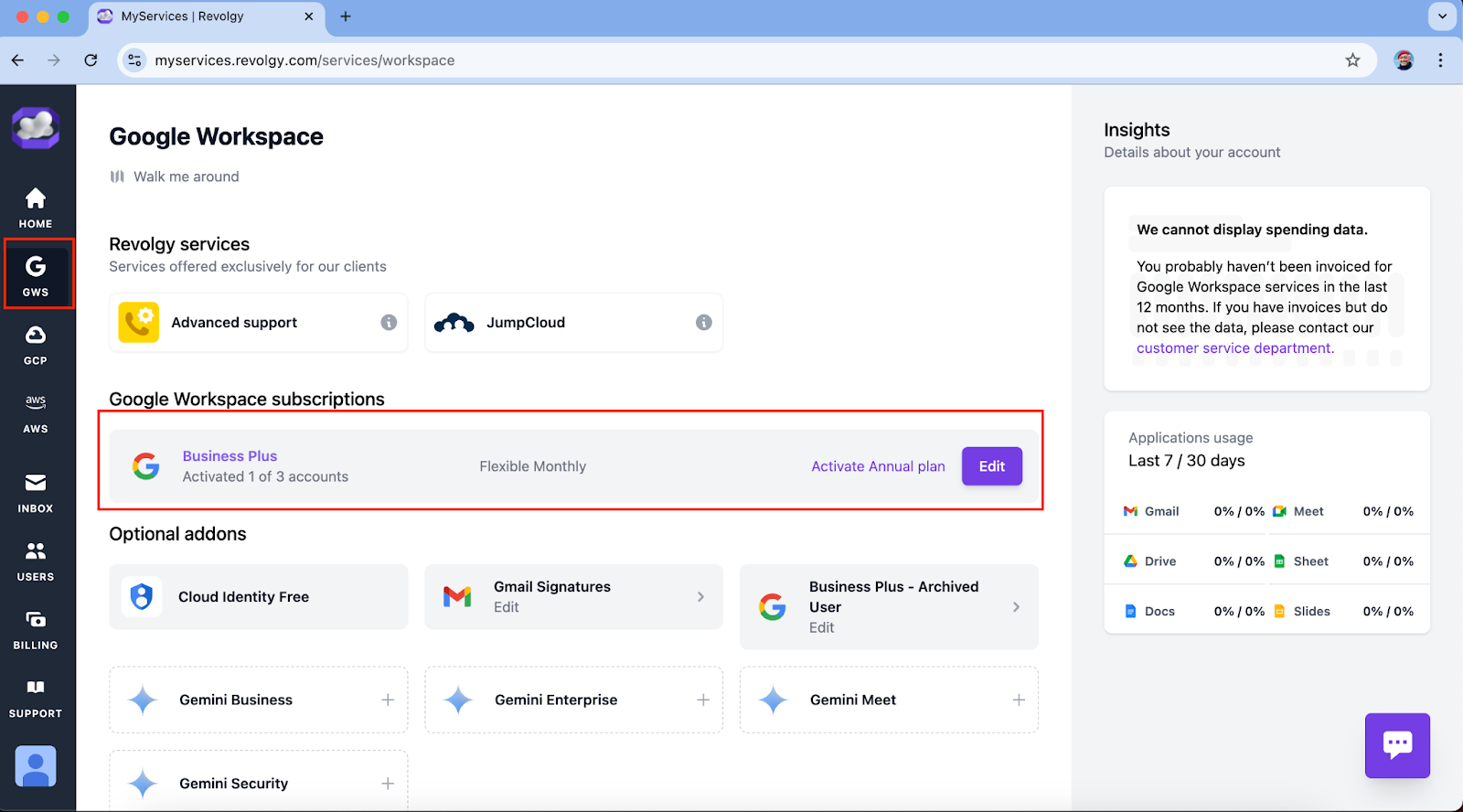This screenshot has width=1463, height=812.
Task: Open AWS section in sidebar
Action: pos(36,413)
